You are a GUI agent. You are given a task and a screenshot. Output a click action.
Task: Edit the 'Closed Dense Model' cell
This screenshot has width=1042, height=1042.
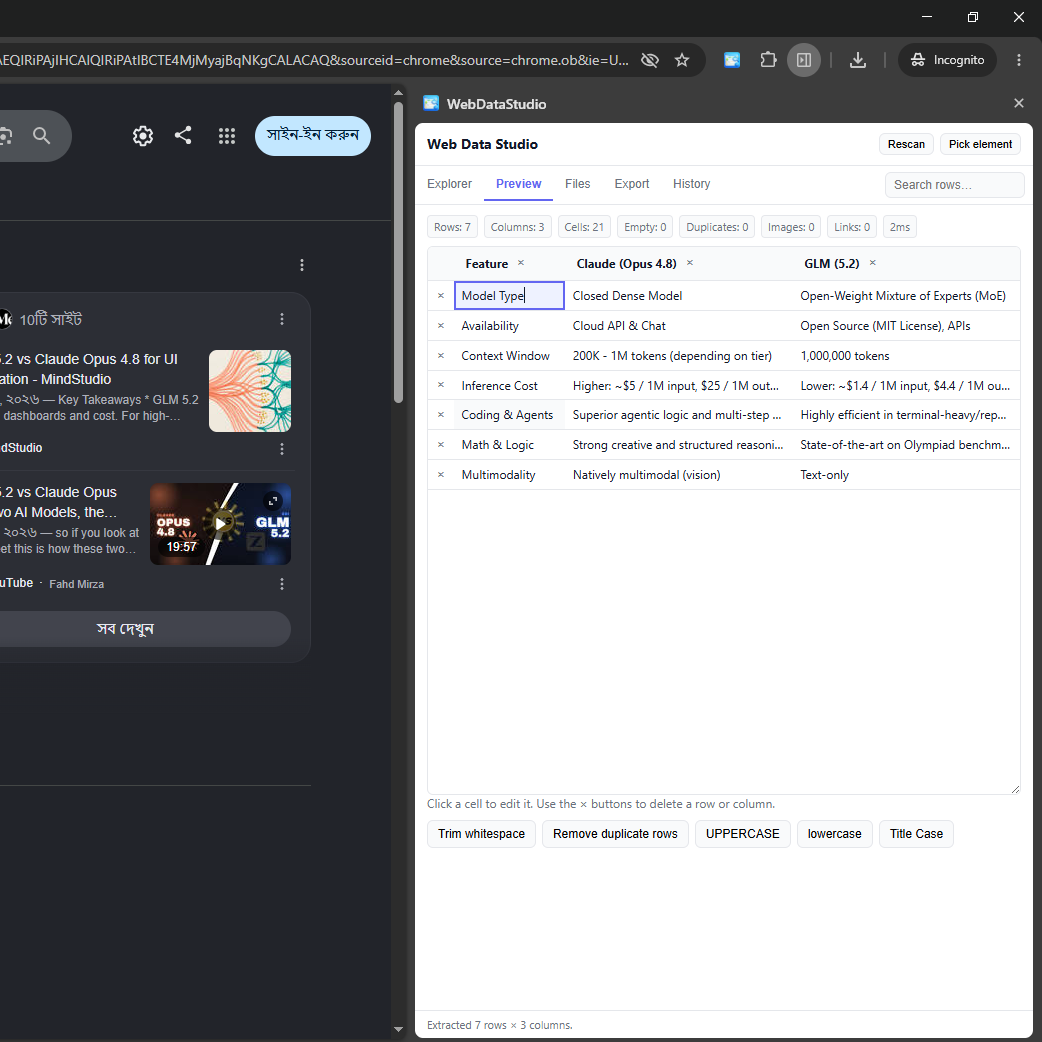[678, 296]
